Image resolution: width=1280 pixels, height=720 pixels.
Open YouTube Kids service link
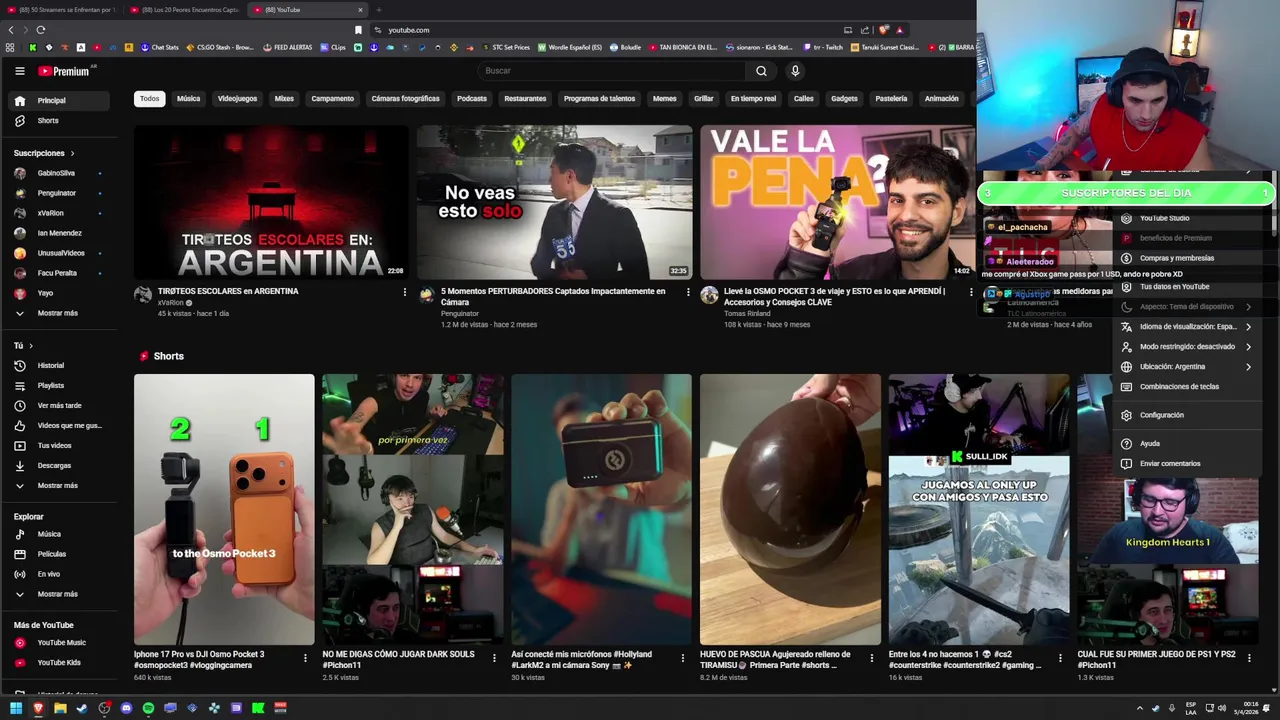(x=58, y=662)
